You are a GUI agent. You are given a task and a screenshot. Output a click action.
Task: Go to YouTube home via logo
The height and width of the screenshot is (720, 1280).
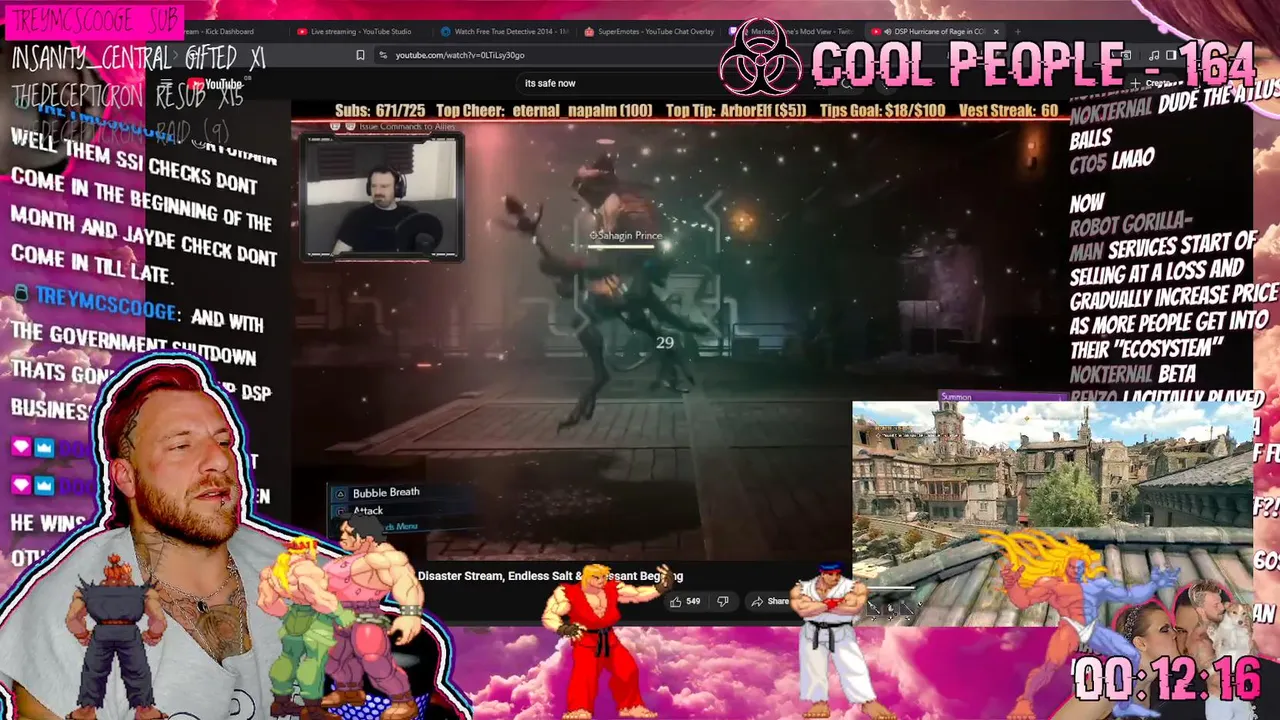[x=215, y=85]
